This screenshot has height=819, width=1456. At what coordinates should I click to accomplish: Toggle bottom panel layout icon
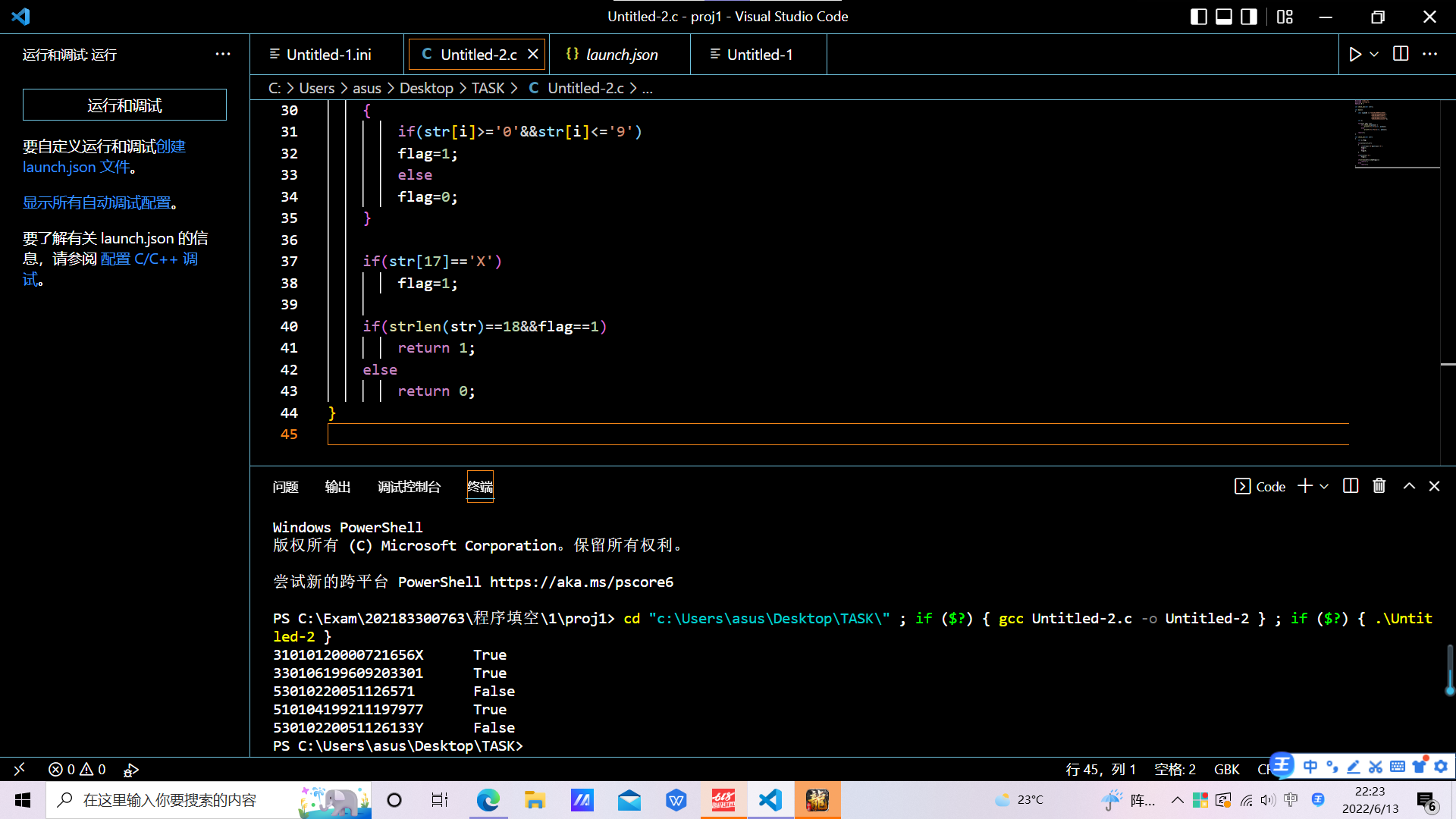(x=1224, y=17)
